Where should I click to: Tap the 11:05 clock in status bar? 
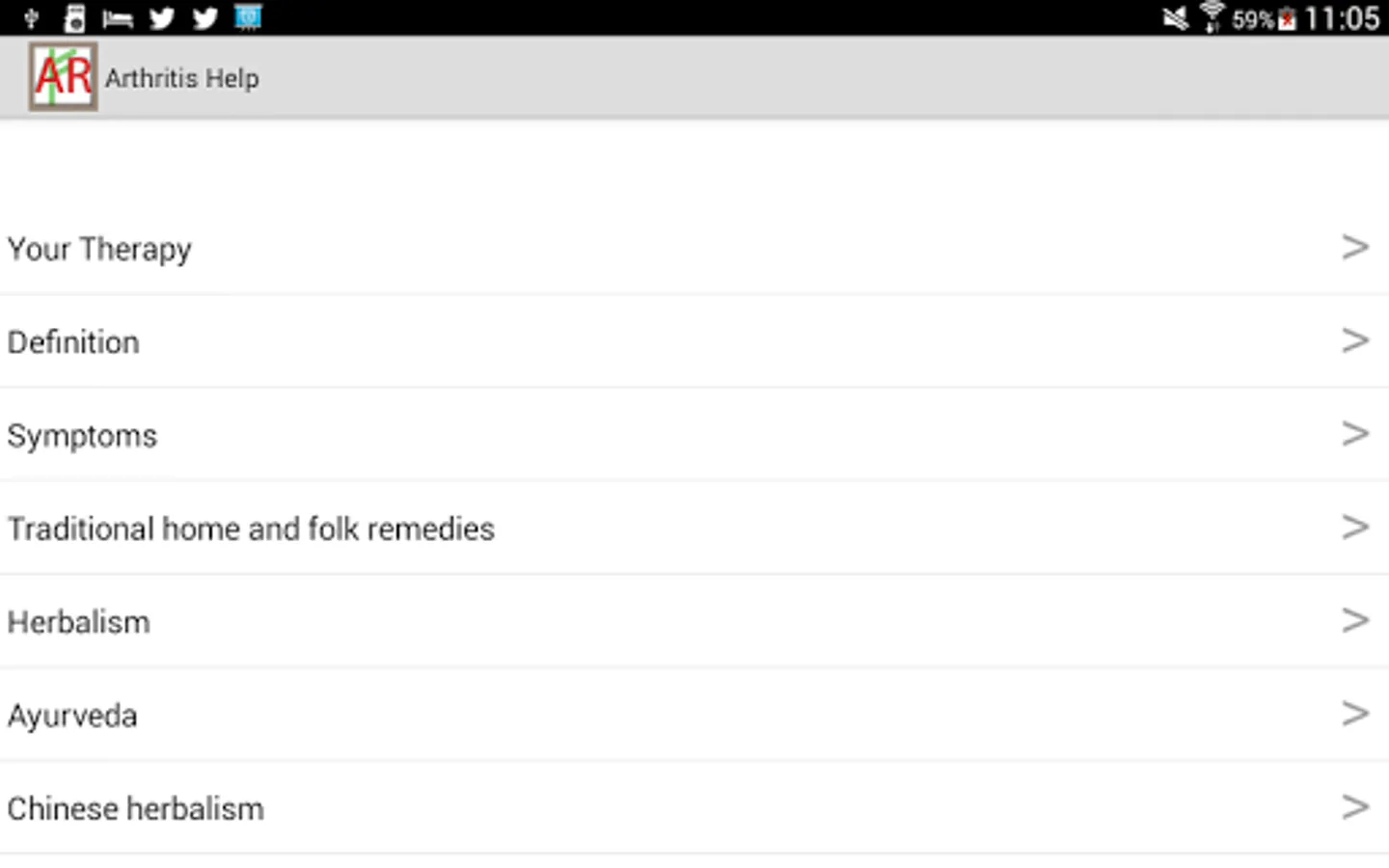coord(1342,18)
